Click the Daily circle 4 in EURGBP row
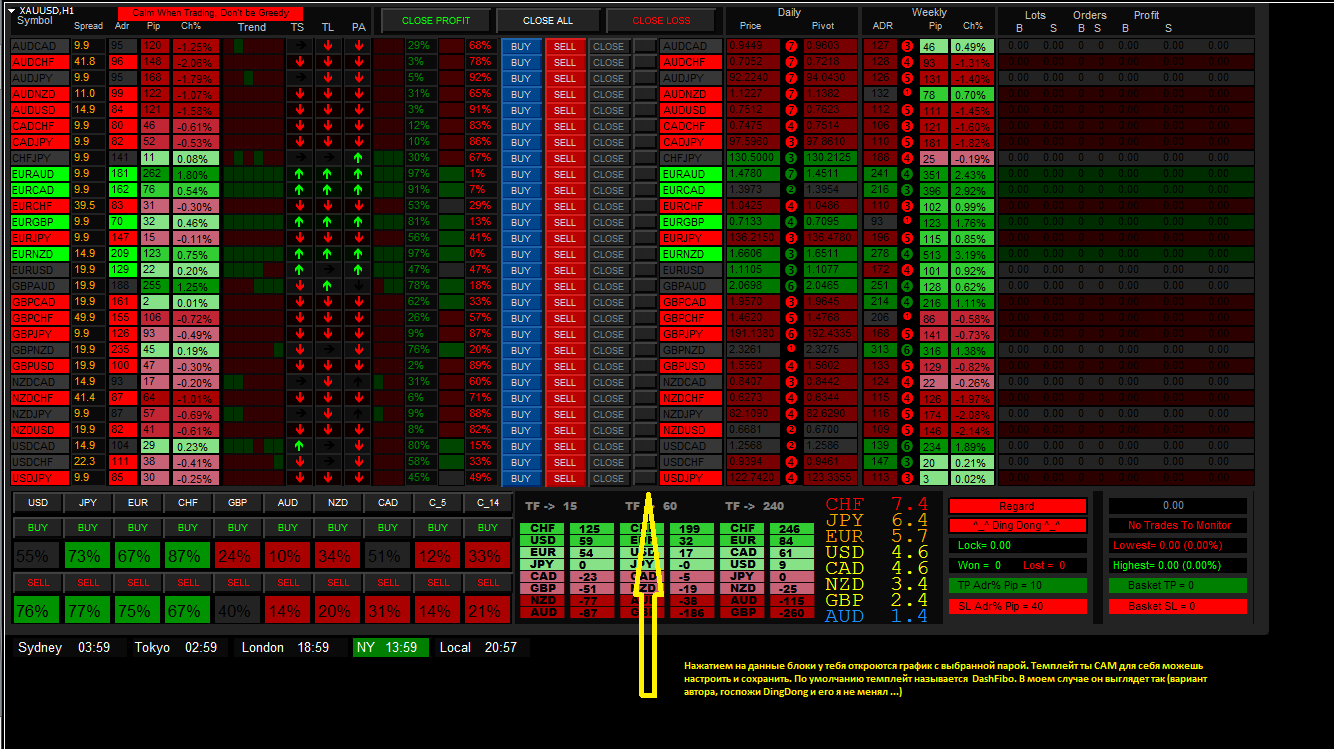This screenshot has height=749, width=1334. click(791, 222)
